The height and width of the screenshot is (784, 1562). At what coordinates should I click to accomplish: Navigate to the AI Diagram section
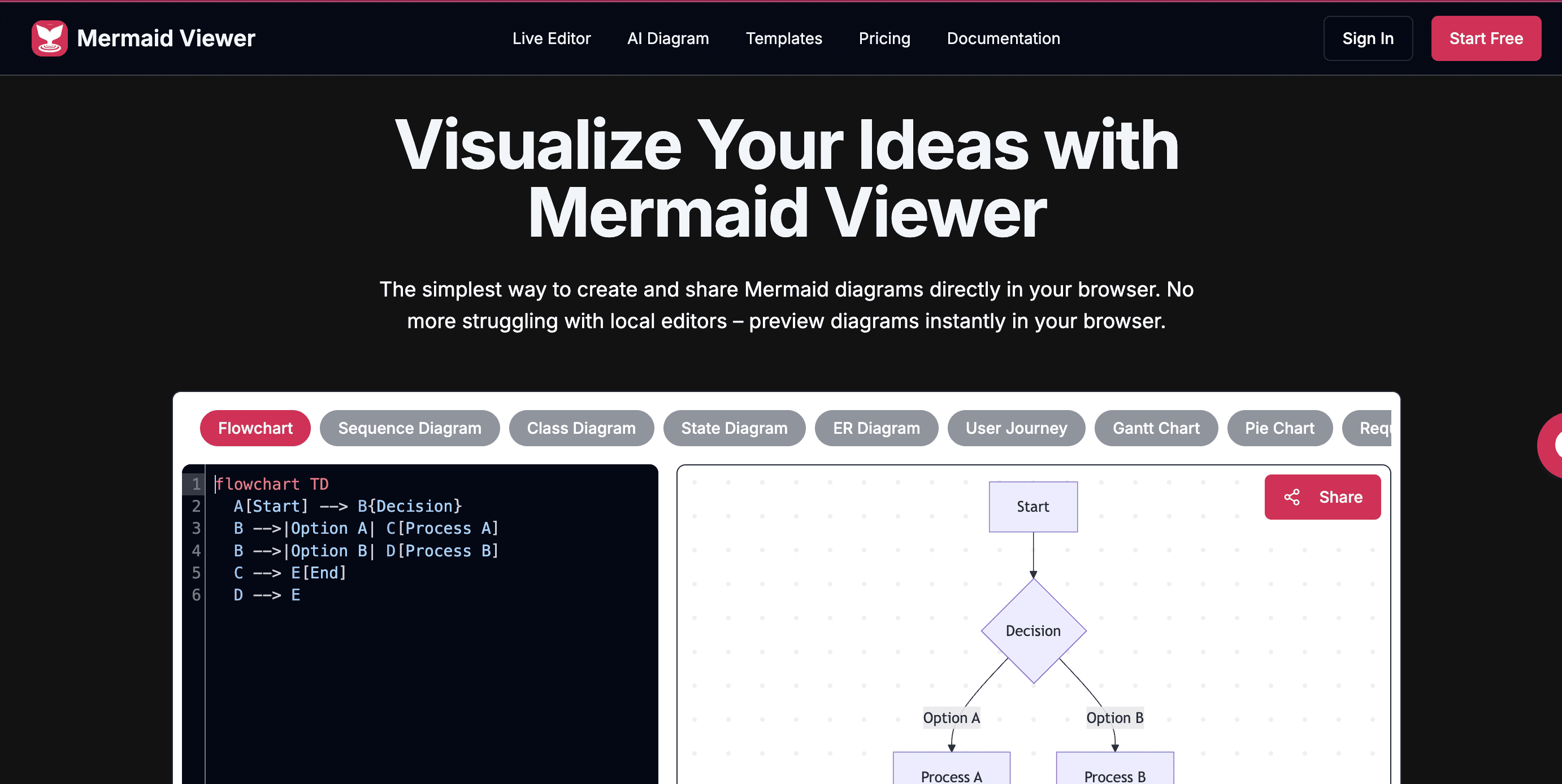pos(667,38)
